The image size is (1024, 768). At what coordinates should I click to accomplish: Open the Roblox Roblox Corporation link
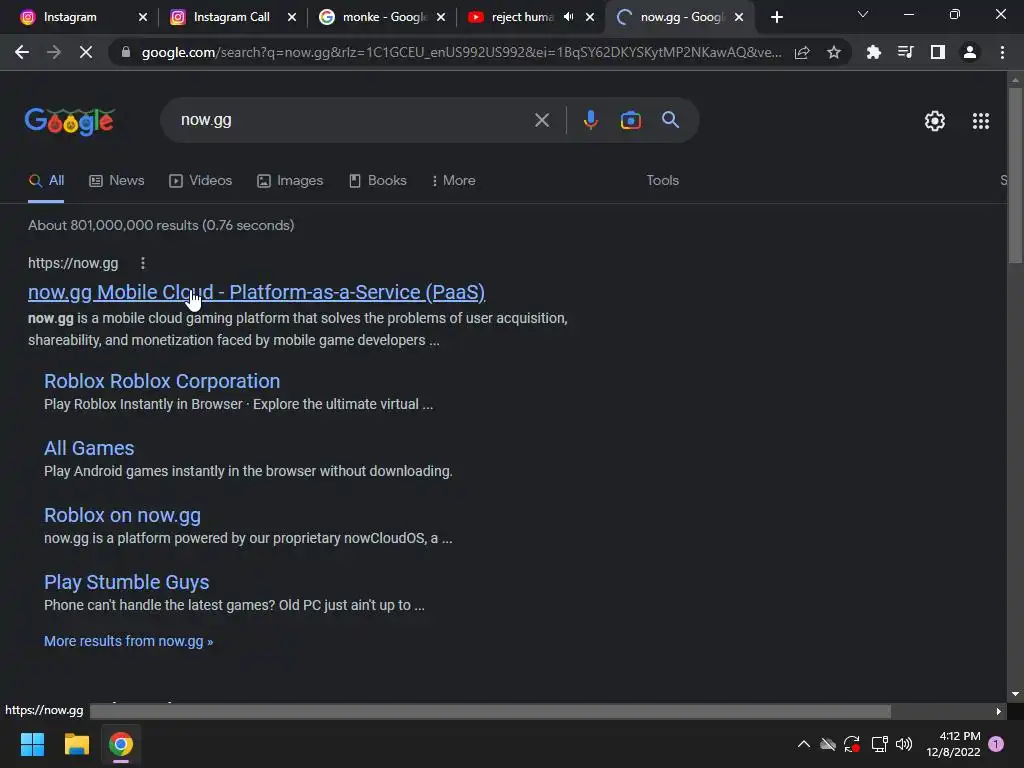pos(162,381)
